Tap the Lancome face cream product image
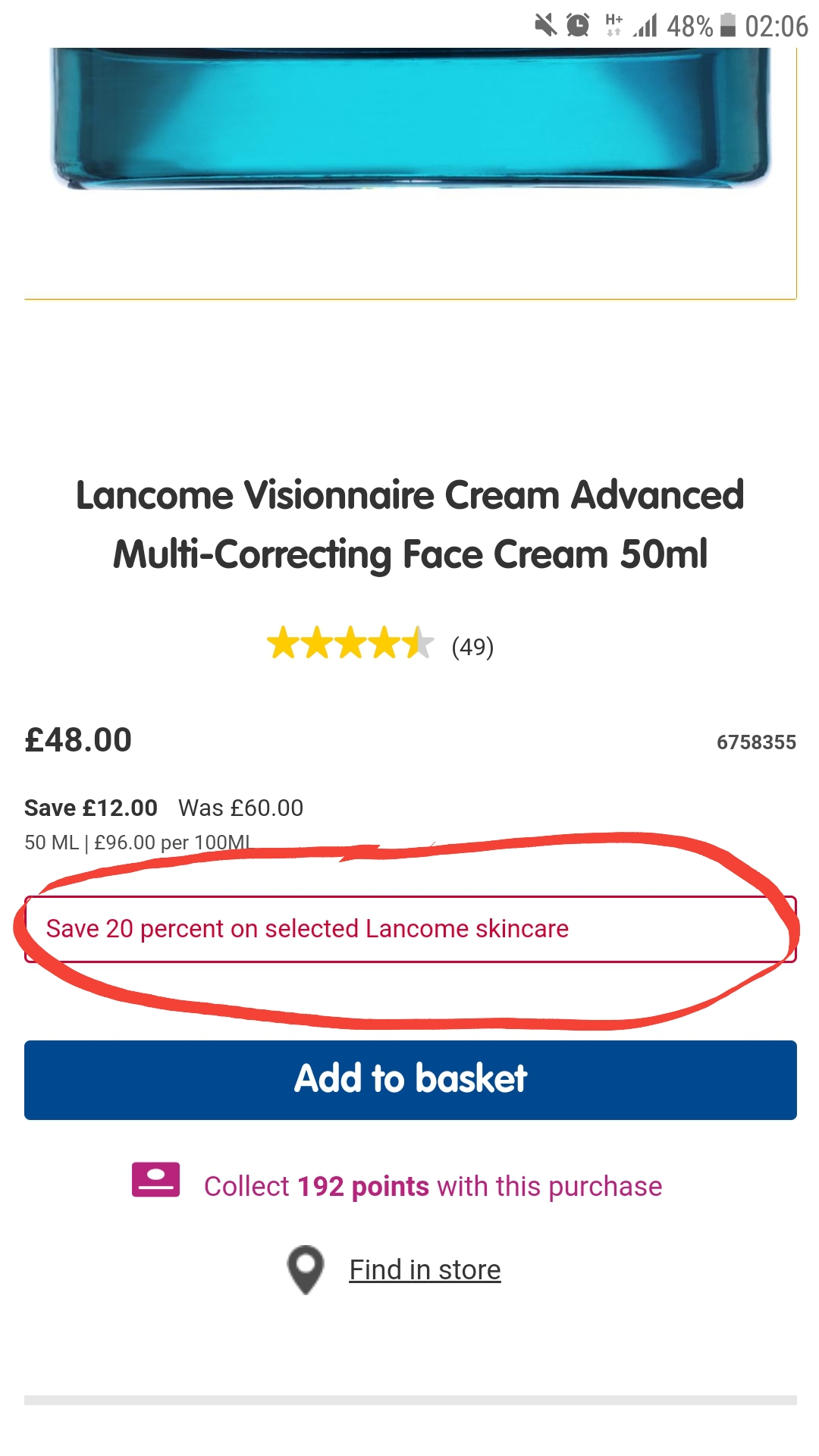This screenshot has width=819, height=1456. 410,121
